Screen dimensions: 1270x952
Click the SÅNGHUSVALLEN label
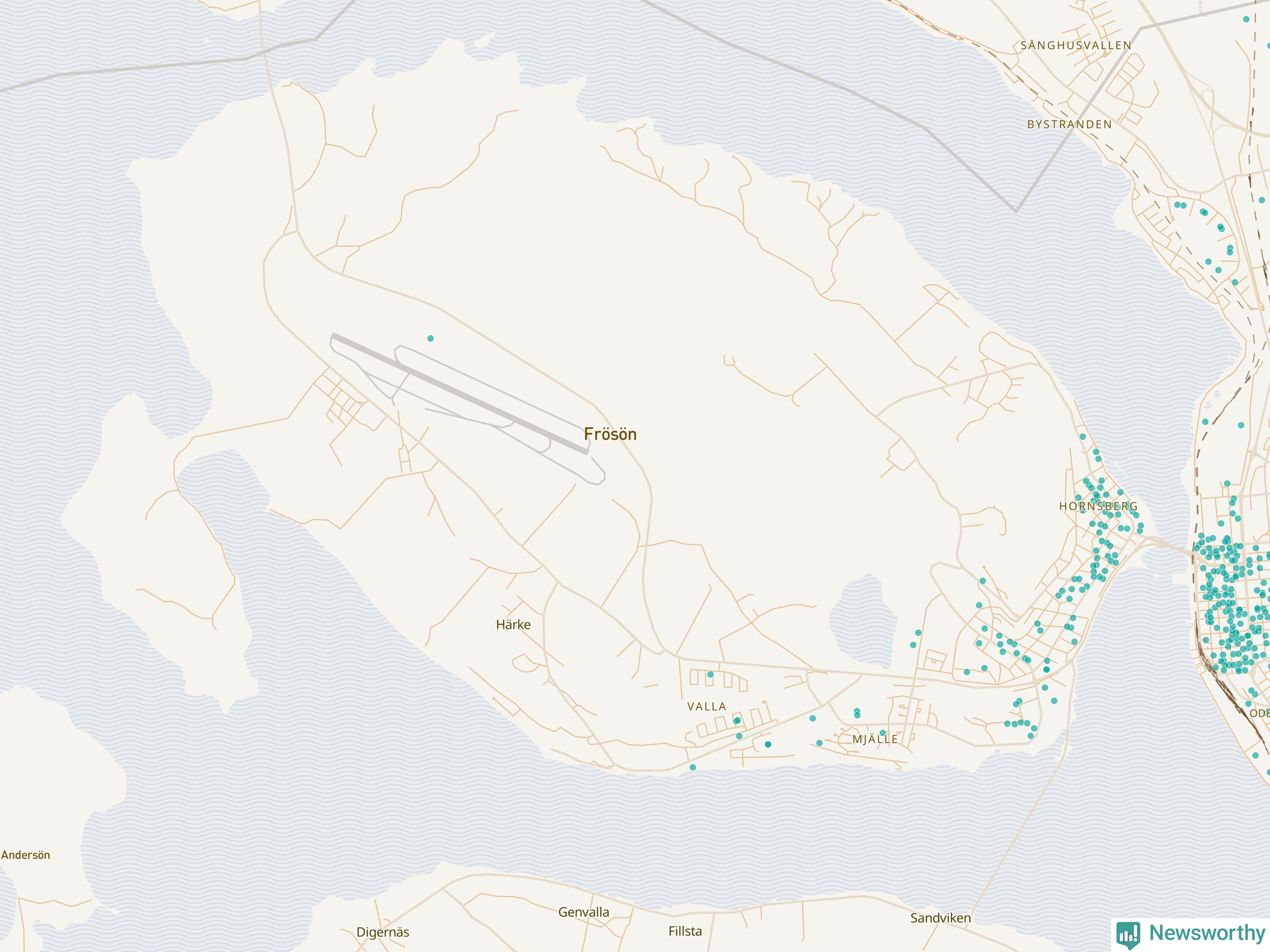pos(1076,45)
